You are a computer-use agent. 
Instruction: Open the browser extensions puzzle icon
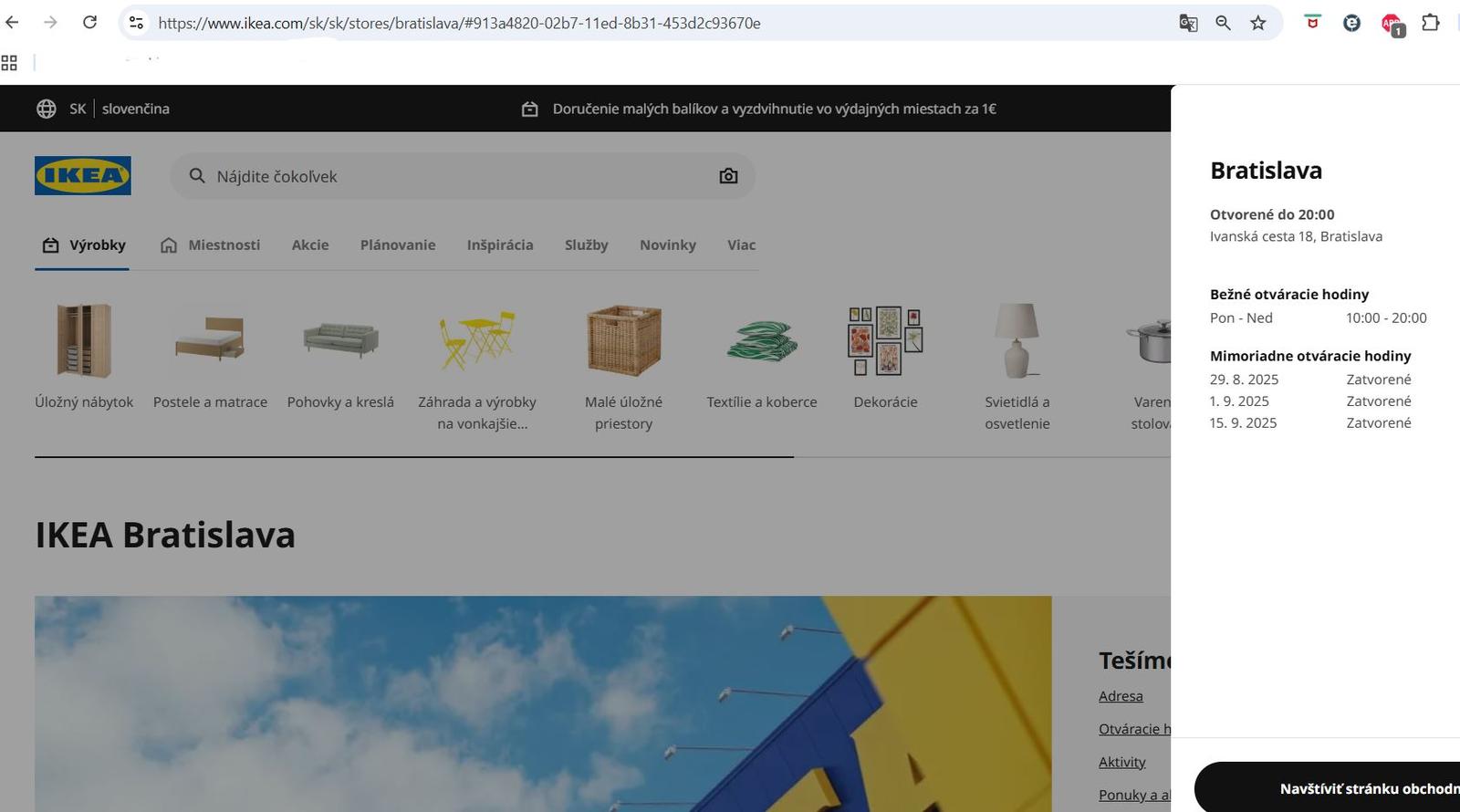1430,23
